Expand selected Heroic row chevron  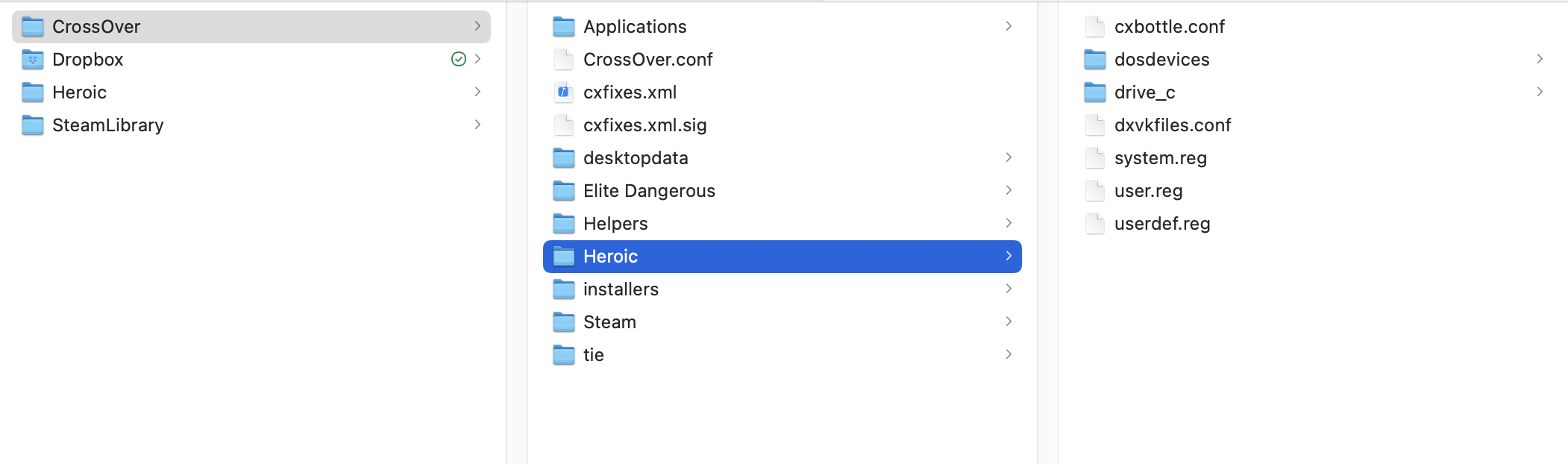[1009, 256]
